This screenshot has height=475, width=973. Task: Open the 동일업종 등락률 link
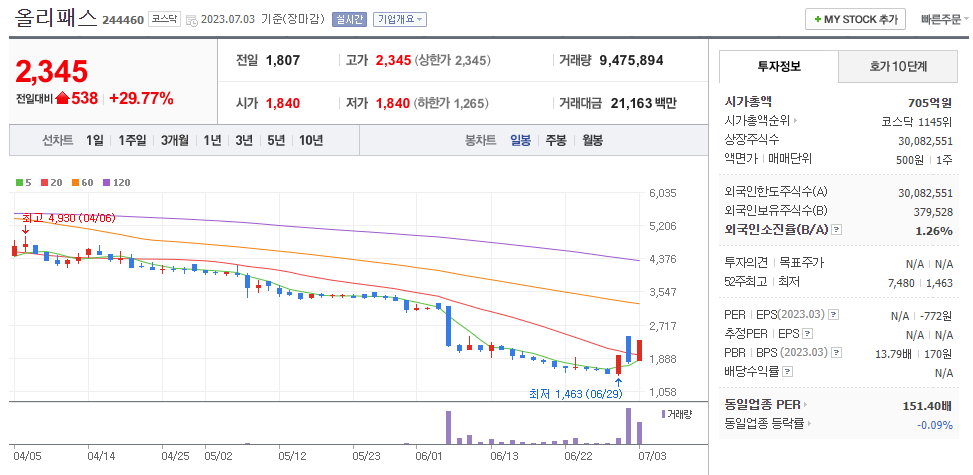(x=768, y=424)
